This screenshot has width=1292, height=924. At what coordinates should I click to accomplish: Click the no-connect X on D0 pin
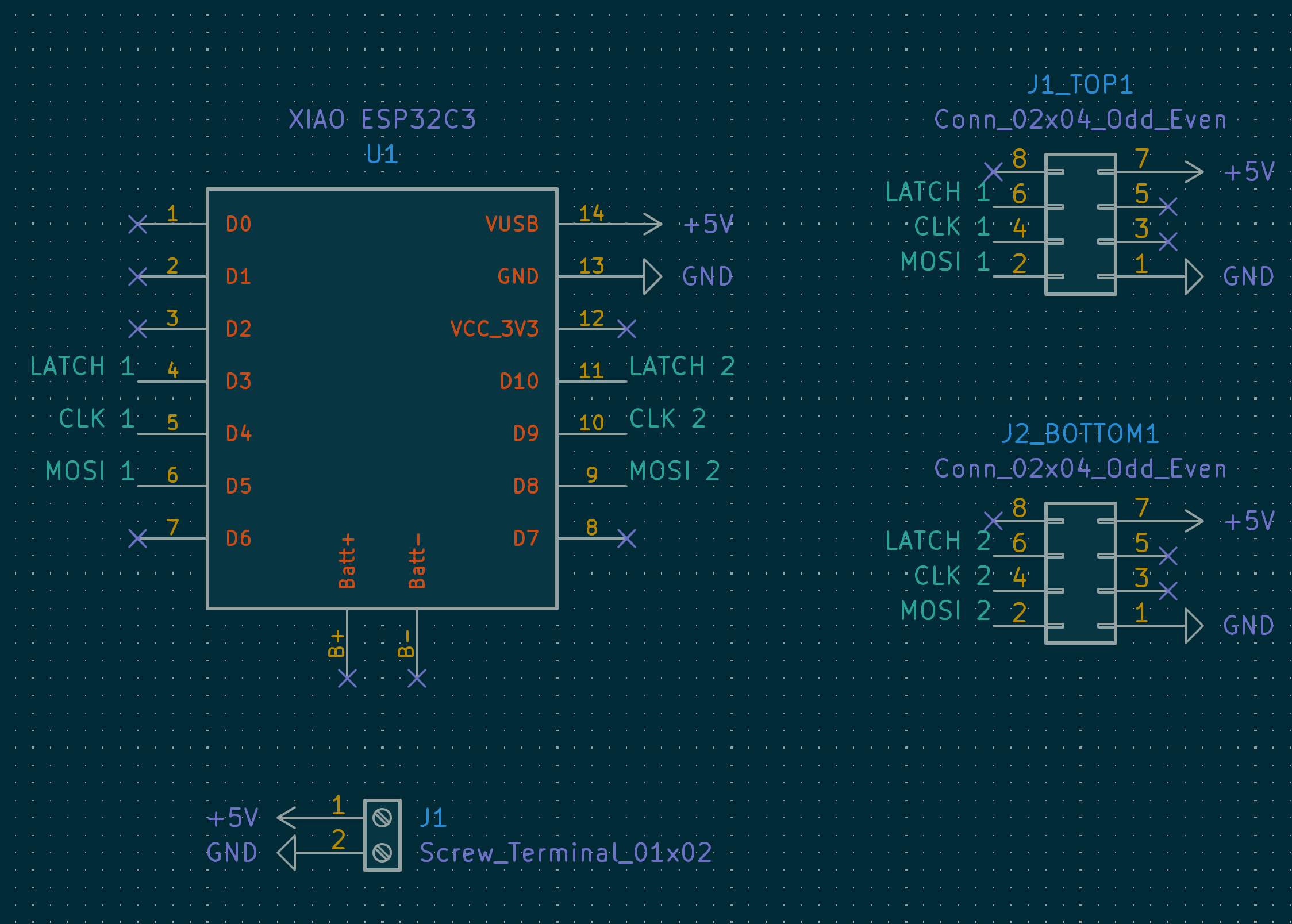click(x=138, y=224)
